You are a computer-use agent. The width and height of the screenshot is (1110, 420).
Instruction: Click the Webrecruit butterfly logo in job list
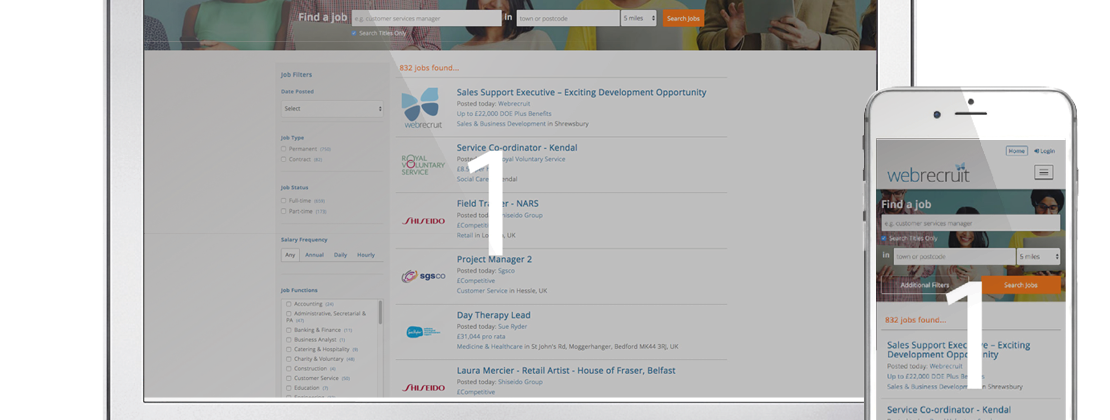421,108
